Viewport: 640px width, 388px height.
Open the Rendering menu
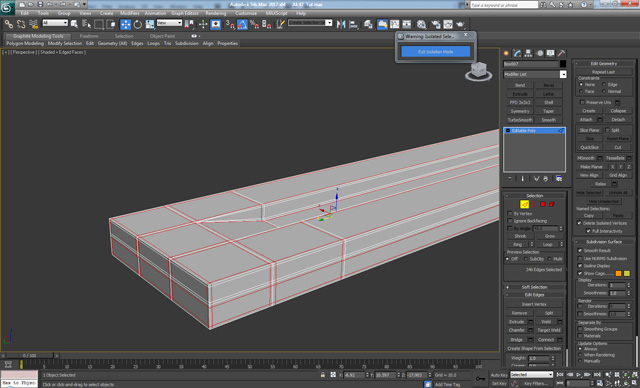pos(216,13)
